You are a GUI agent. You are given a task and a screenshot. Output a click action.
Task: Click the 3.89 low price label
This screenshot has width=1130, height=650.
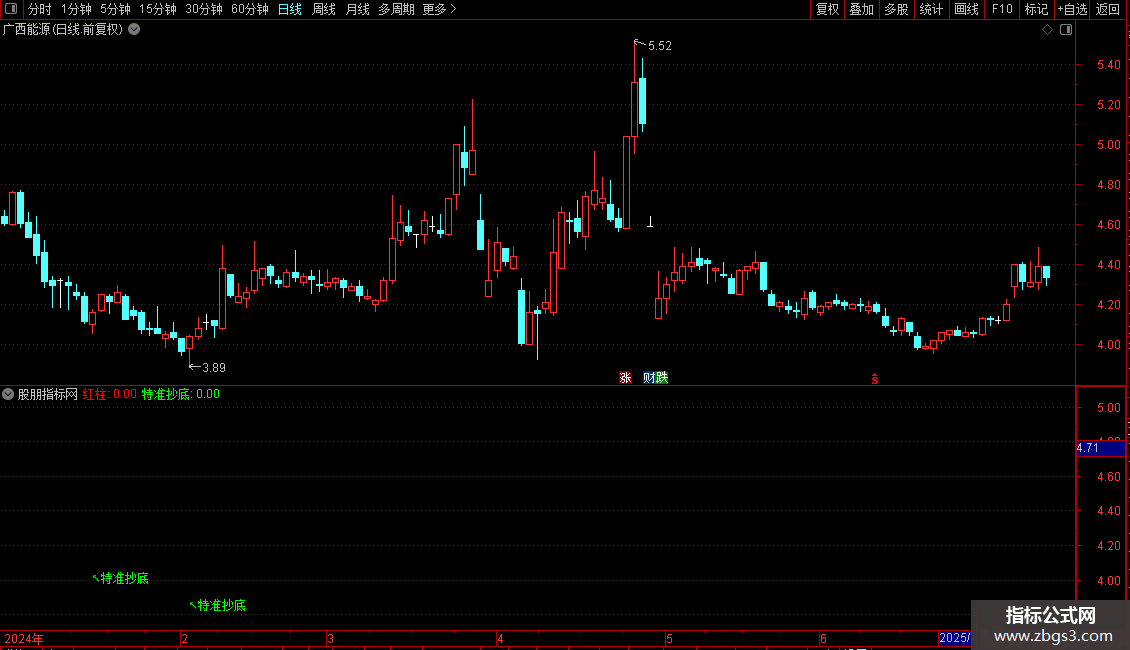pyautogui.click(x=214, y=368)
